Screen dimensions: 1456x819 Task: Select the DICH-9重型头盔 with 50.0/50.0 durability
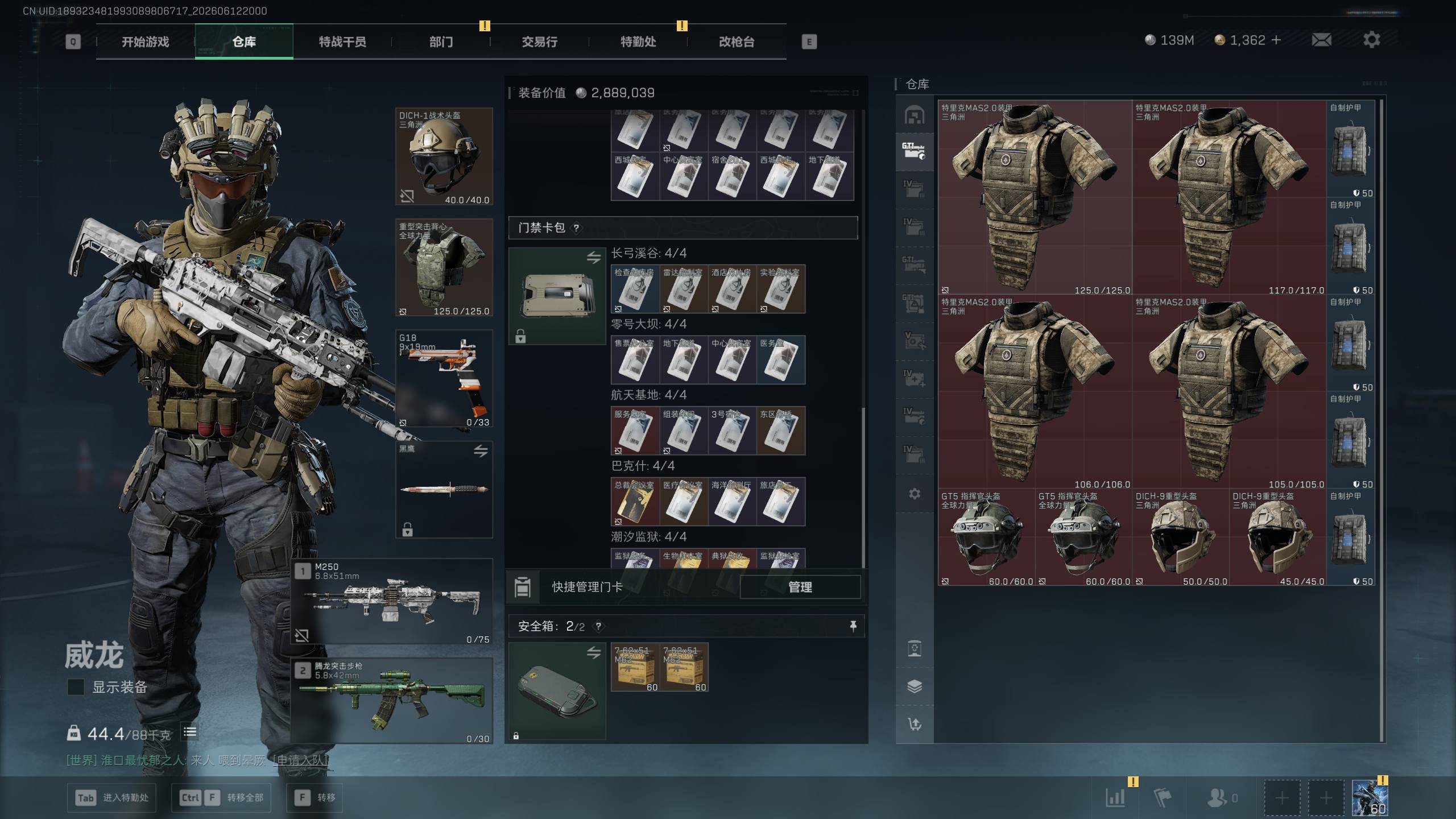[1181, 537]
